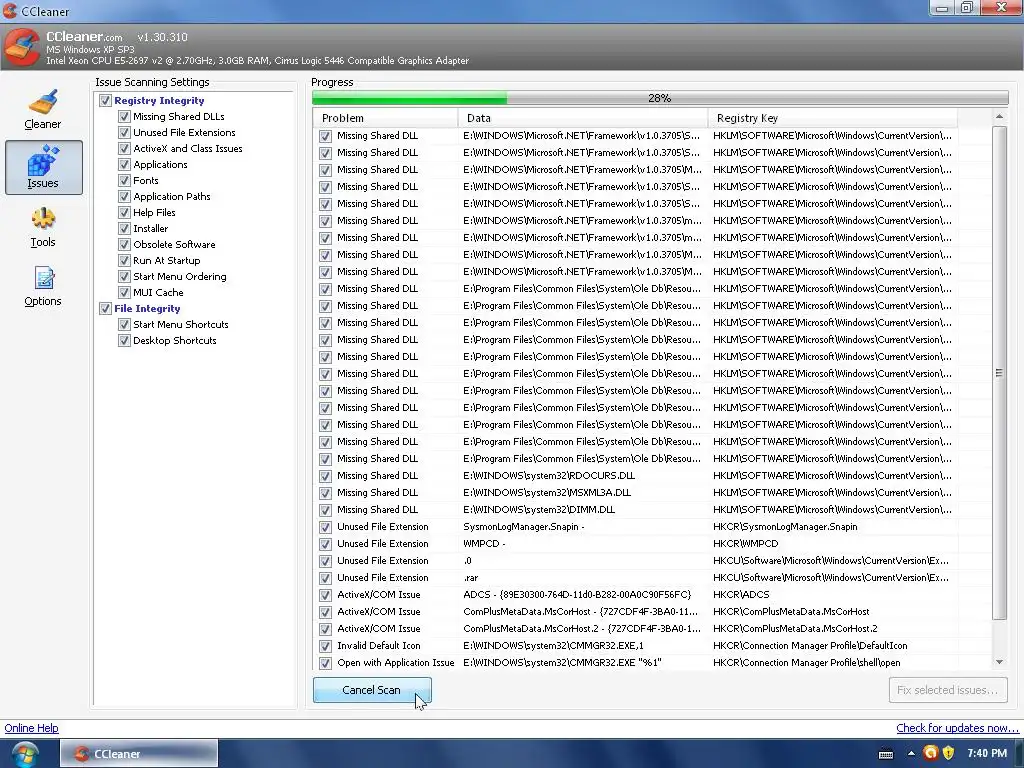This screenshot has width=1024, height=768.
Task: Select the HKCR\ADCS registry key cell
Action: point(741,594)
